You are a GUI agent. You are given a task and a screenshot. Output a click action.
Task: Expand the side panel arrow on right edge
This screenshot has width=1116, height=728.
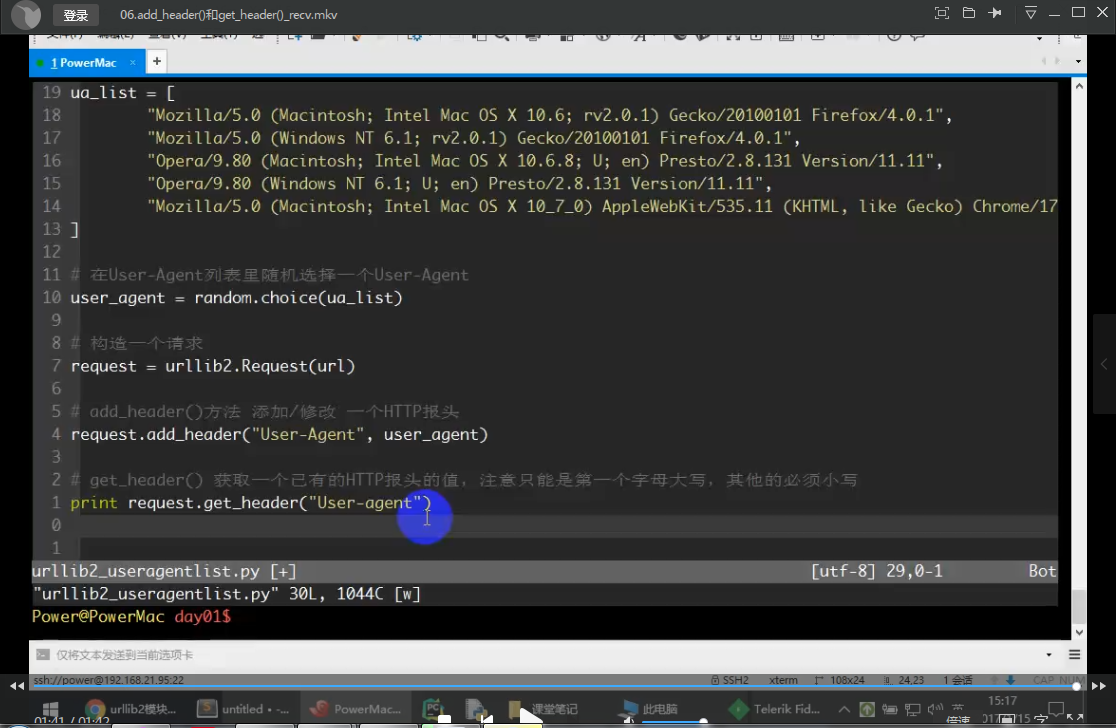point(1104,363)
